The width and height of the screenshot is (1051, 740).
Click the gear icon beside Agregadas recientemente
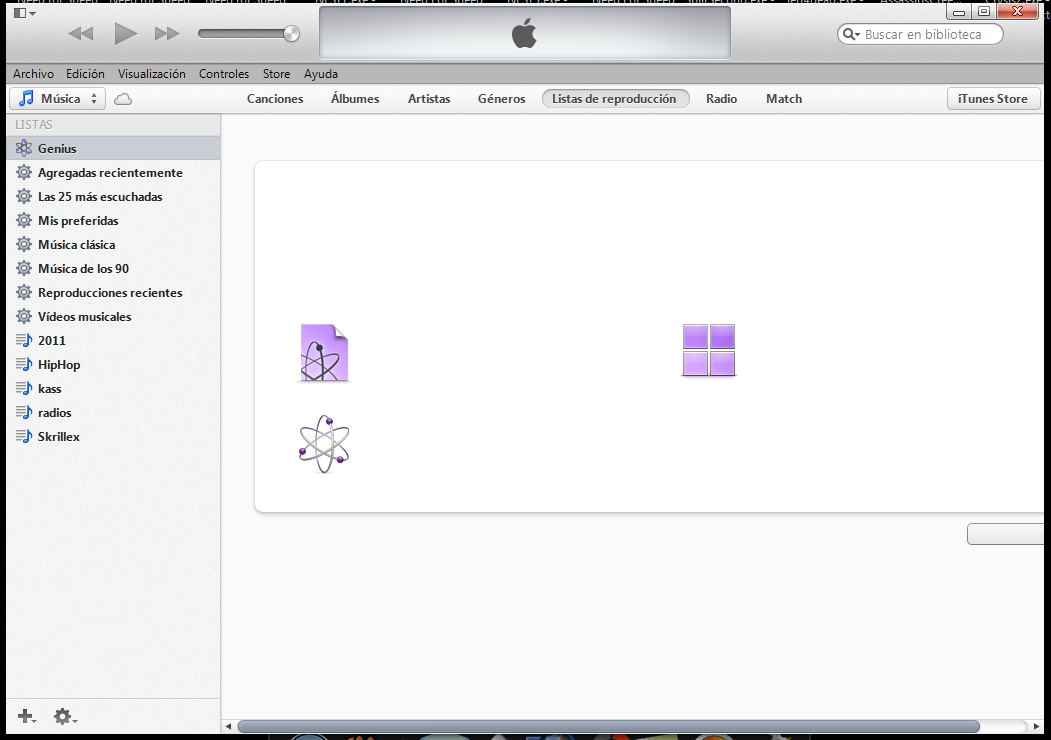(24, 172)
